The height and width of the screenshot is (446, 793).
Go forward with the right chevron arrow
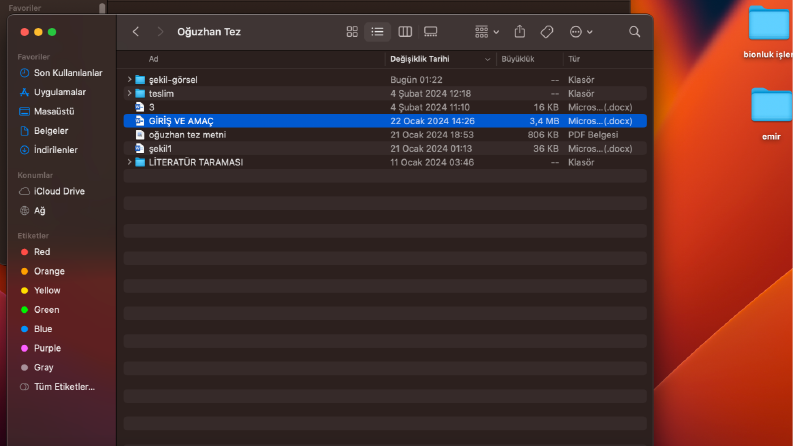pos(160,32)
